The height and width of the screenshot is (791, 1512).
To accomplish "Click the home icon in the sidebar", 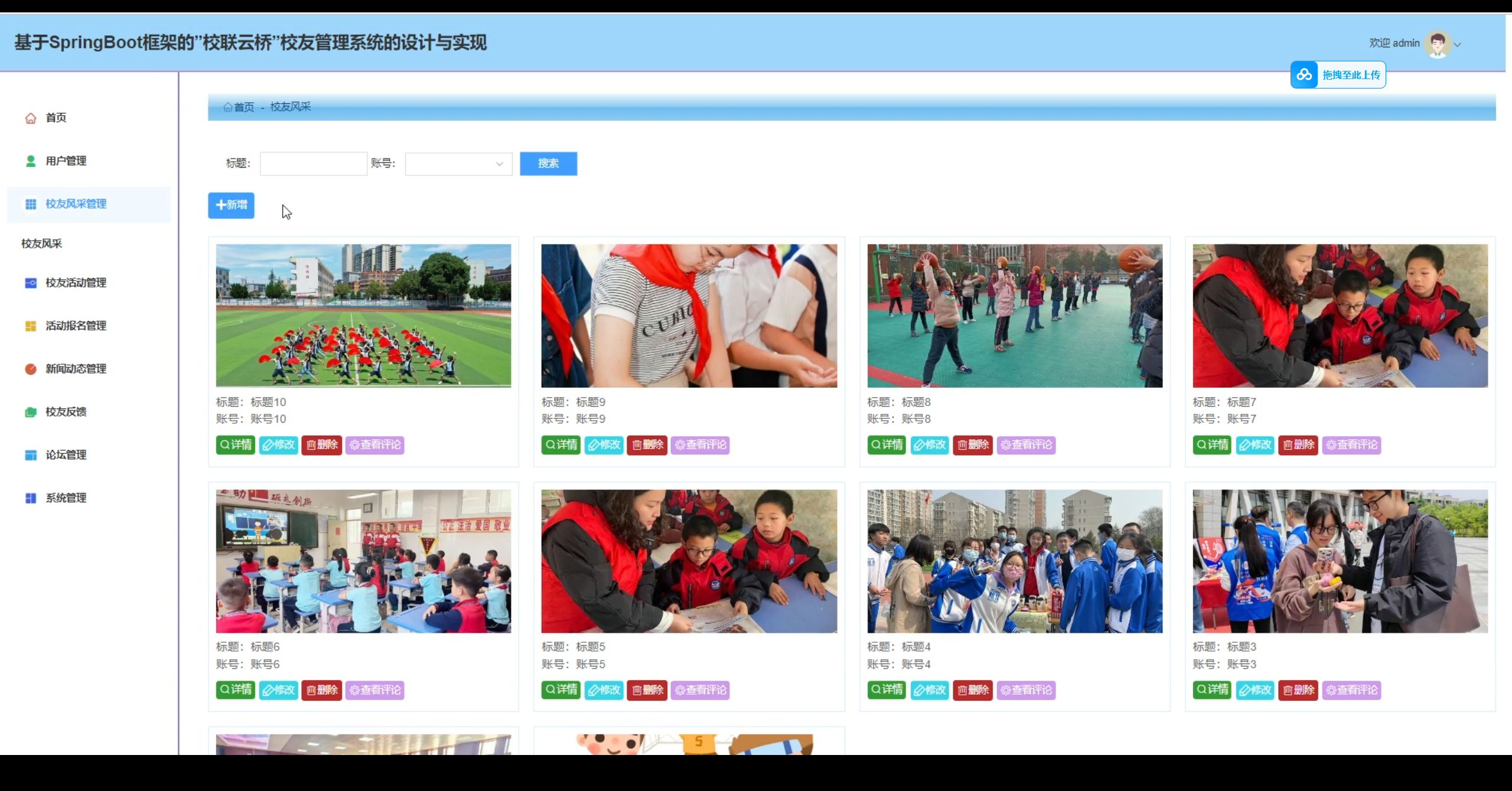I will (31, 118).
